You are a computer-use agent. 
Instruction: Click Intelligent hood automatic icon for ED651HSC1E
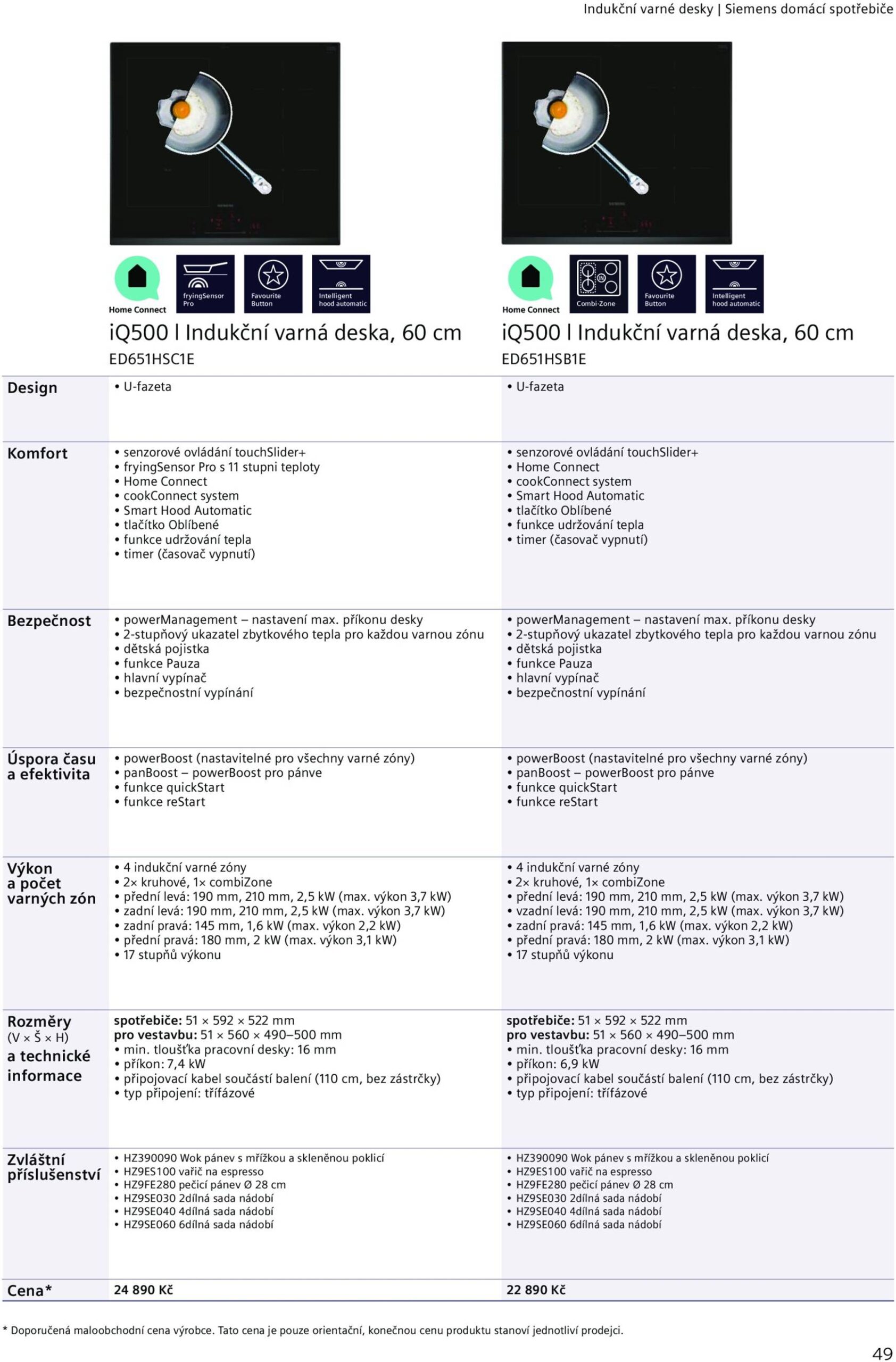pyautogui.click(x=341, y=284)
